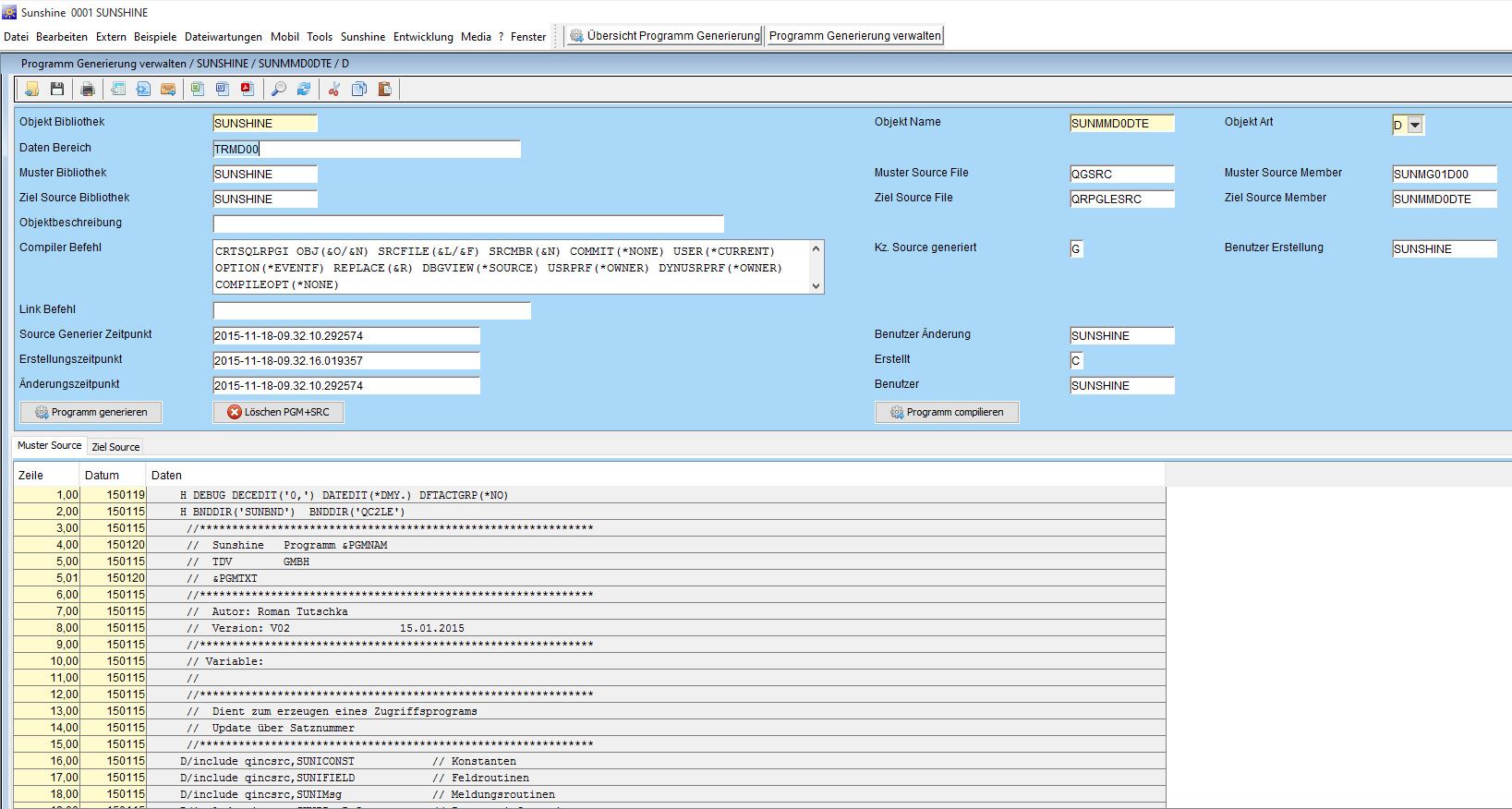This screenshot has height=809, width=1512.
Task: Click the Kz. Source generiert field
Action: tap(1076, 248)
